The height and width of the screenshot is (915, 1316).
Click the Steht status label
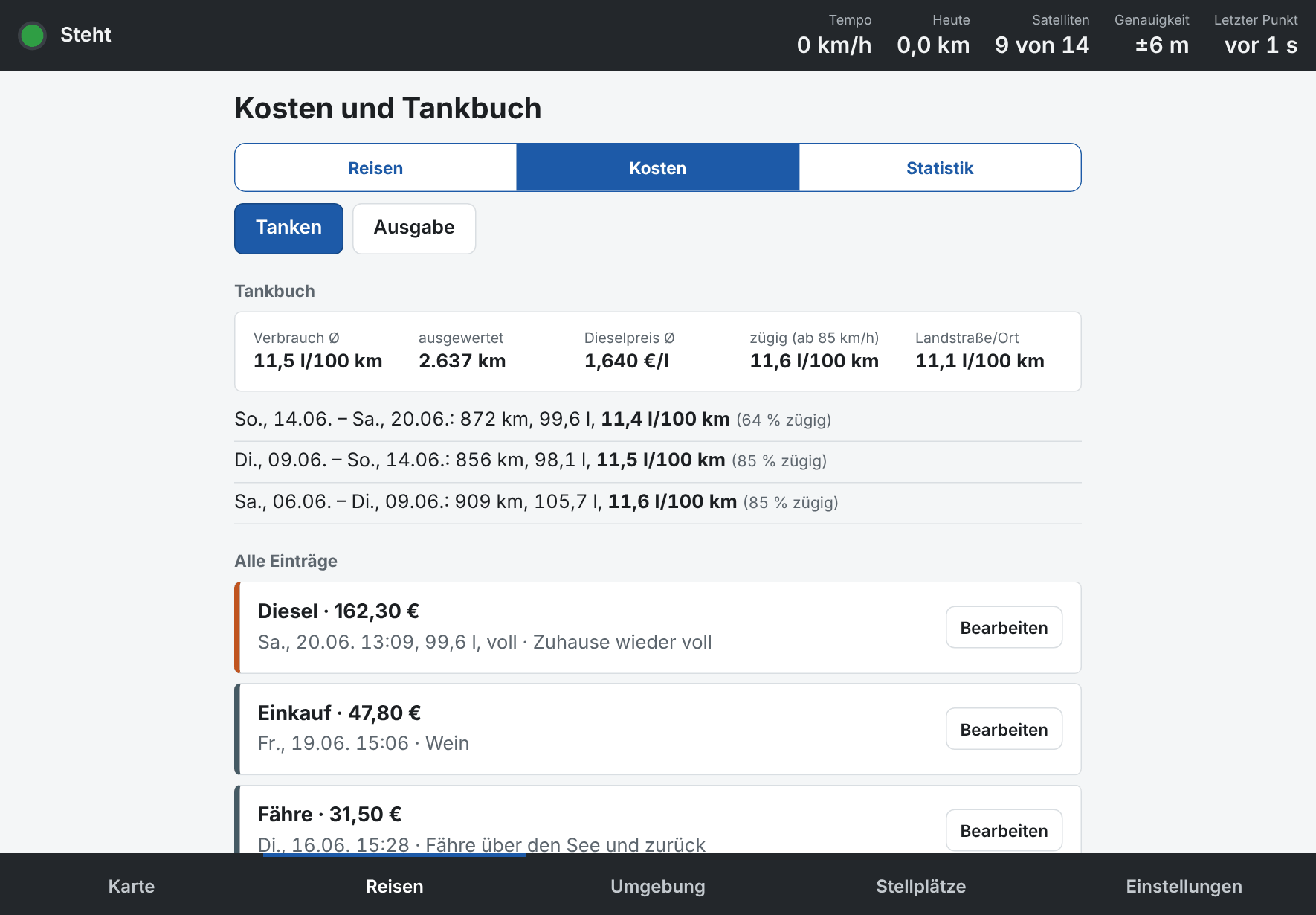pyautogui.click(x=86, y=35)
